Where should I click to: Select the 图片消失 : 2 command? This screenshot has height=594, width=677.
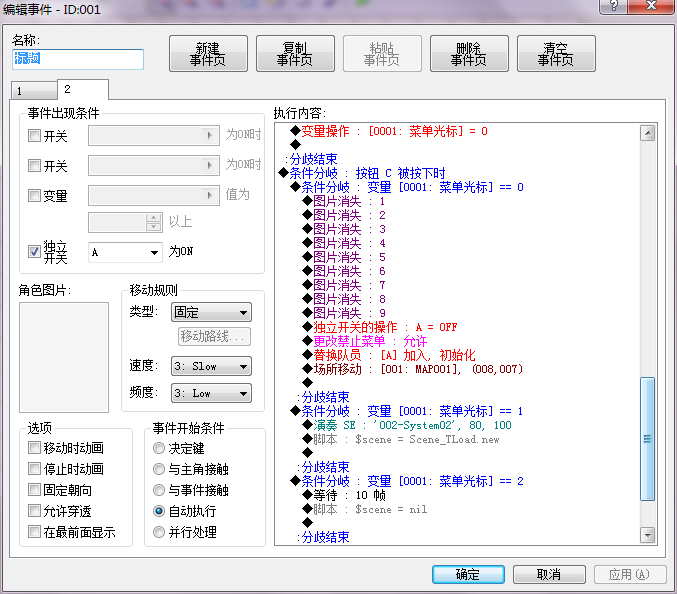(x=344, y=215)
